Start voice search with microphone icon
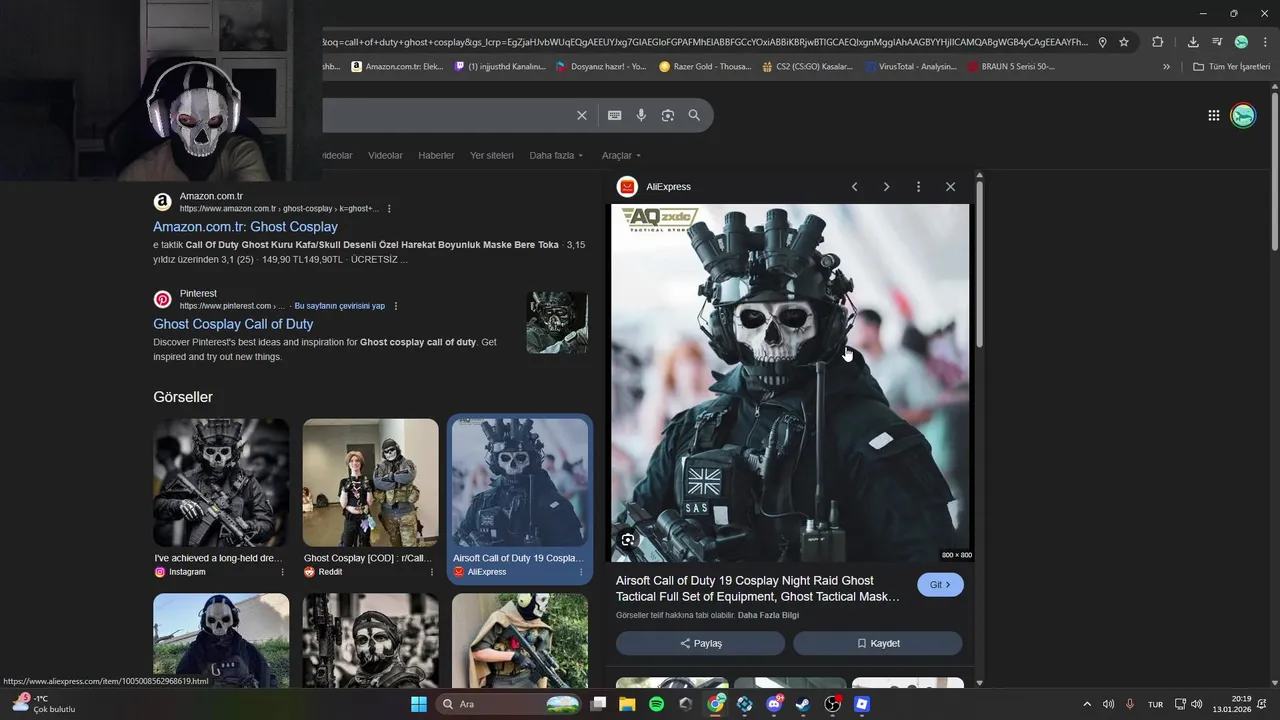The image size is (1280, 720). tap(641, 115)
